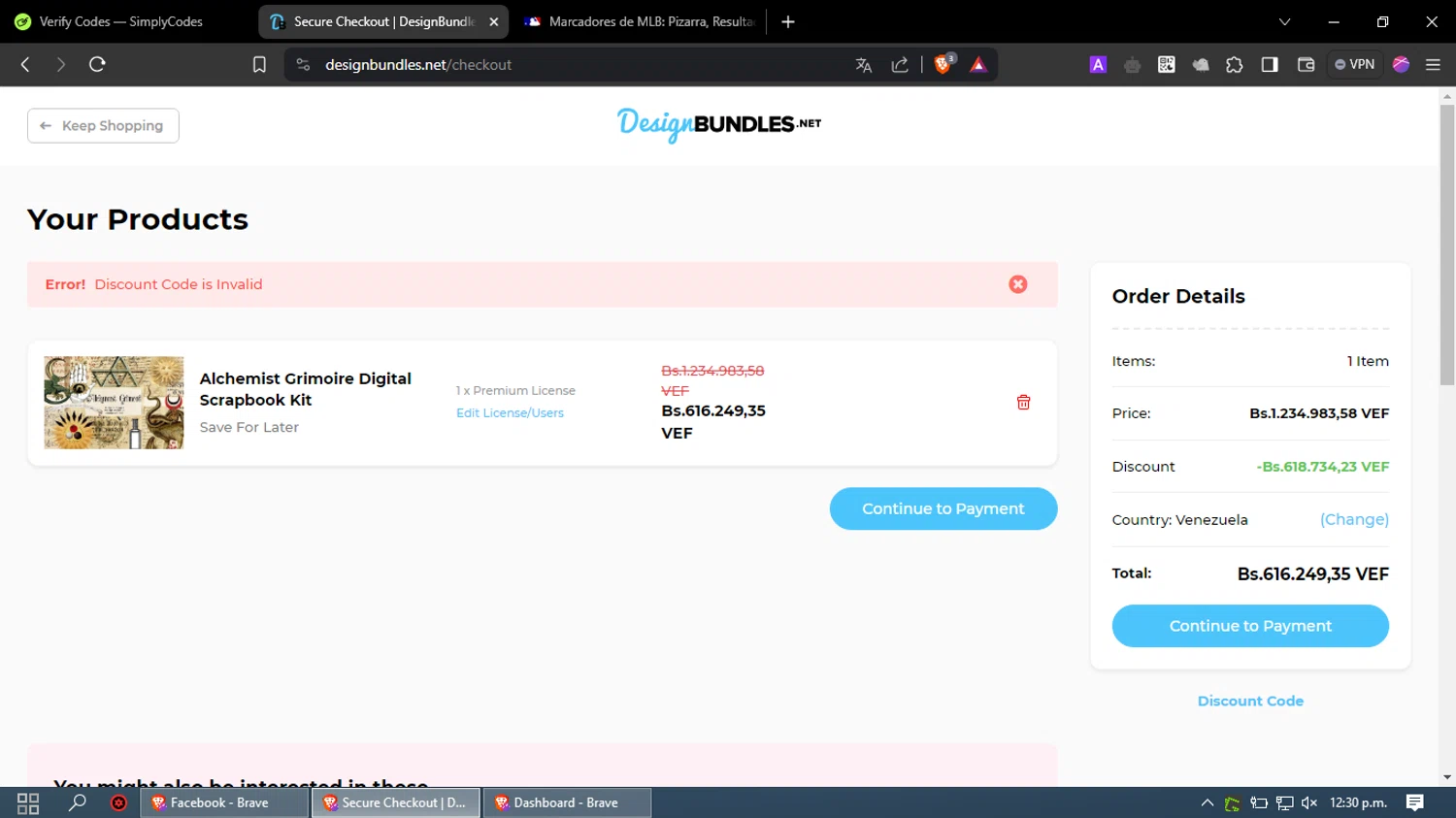Open the tab search dropdown chevron
This screenshot has height=818, width=1456.
pyautogui.click(x=1284, y=21)
